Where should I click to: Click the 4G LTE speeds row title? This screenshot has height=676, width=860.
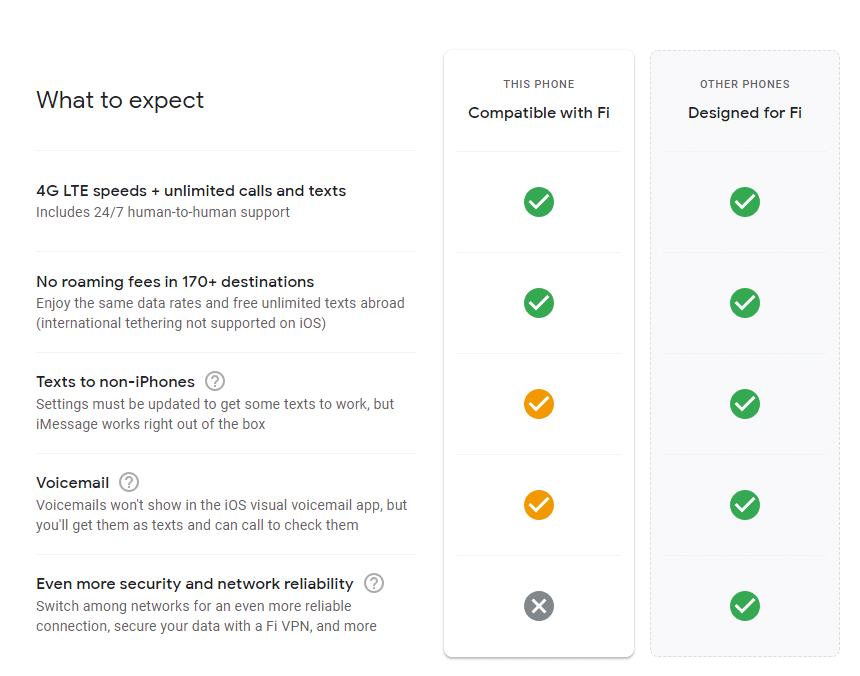192,190
